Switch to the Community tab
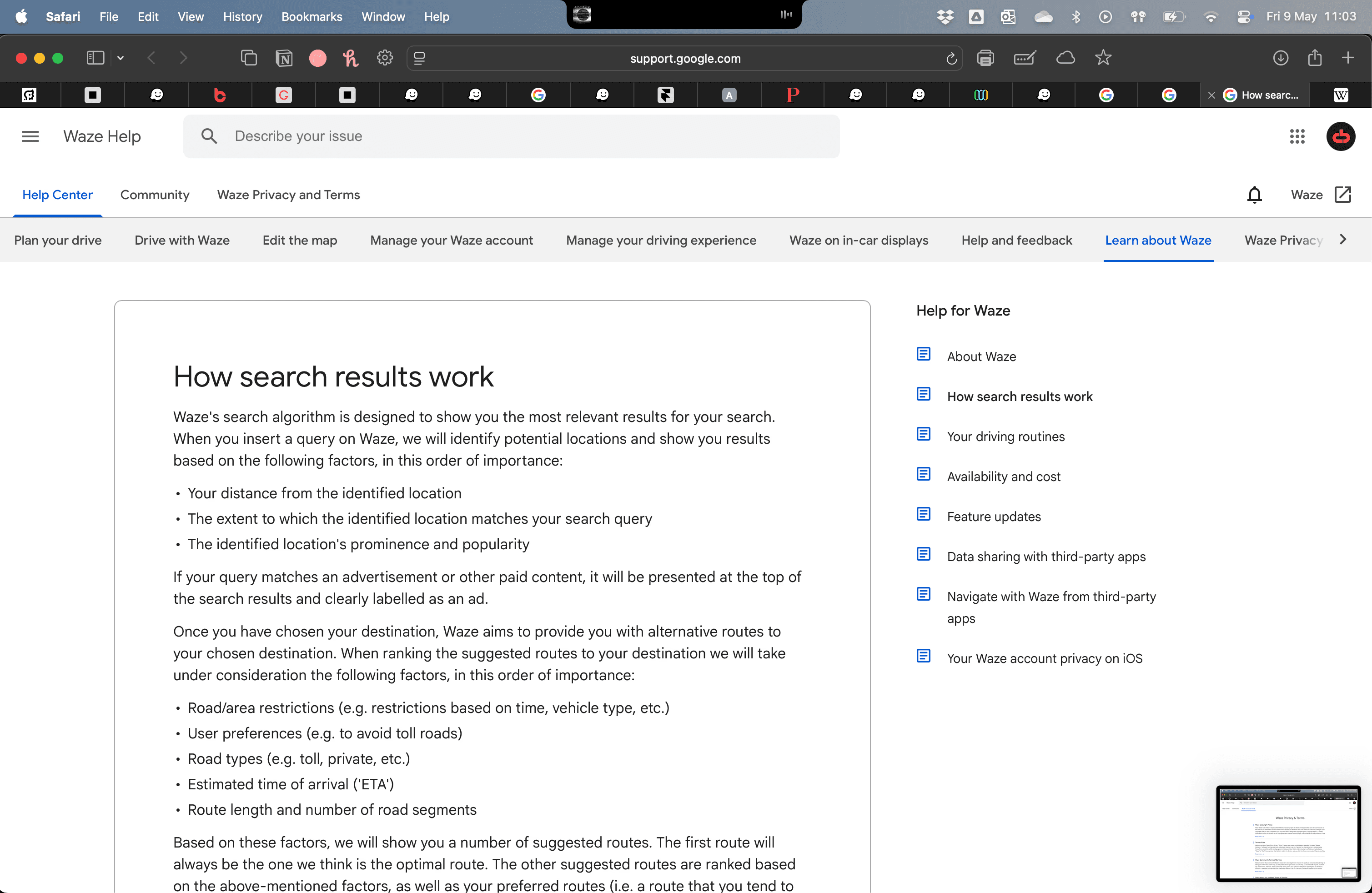 tap(155, 195)
